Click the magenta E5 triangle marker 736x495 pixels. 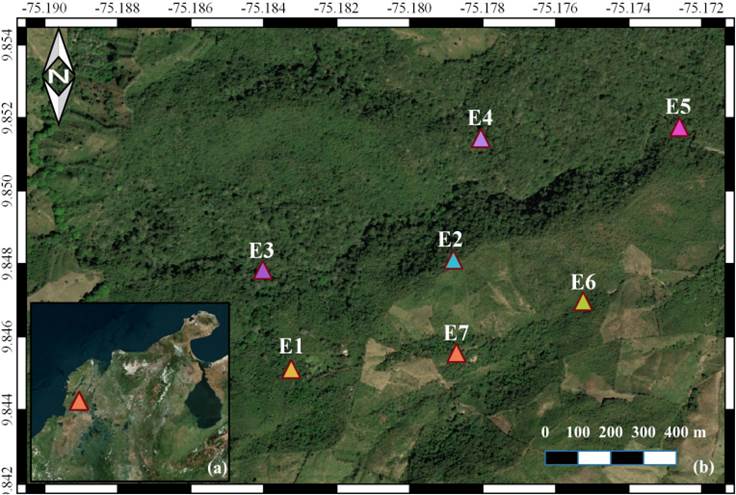[680, 129]
